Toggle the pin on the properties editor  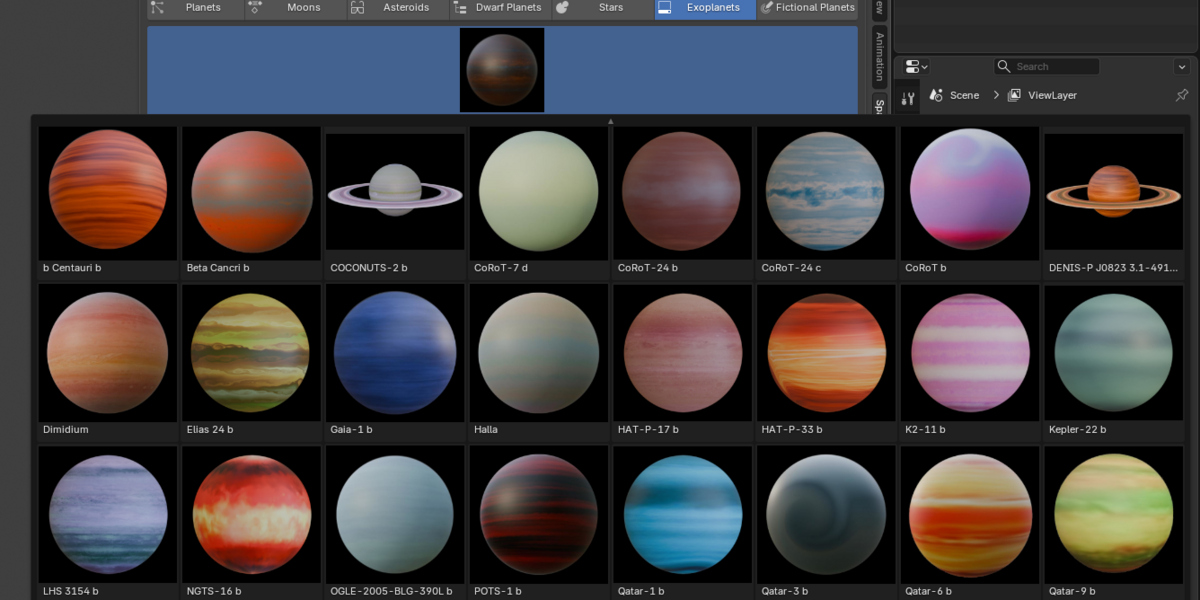[1182, 95]
